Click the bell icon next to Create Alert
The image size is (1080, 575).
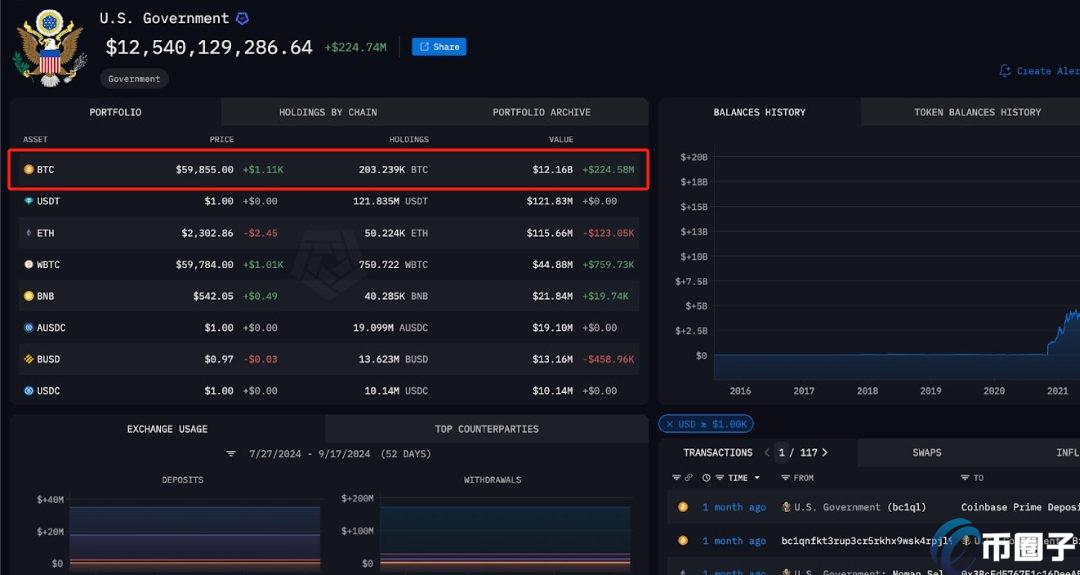[1005, 71]
